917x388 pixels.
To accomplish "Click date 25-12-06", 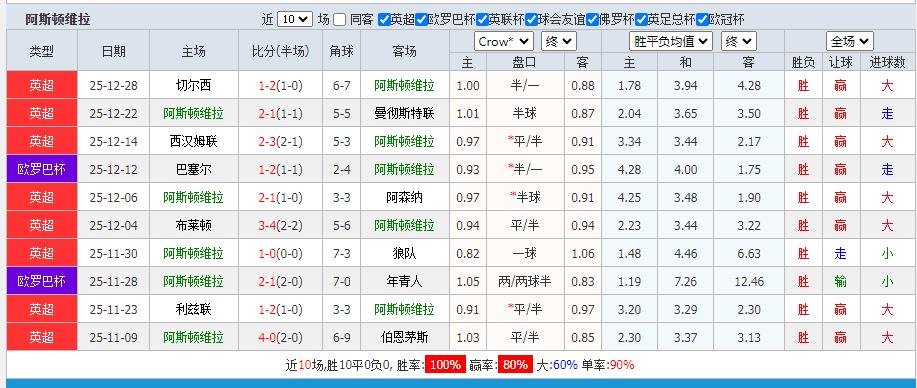I will 113,198.
